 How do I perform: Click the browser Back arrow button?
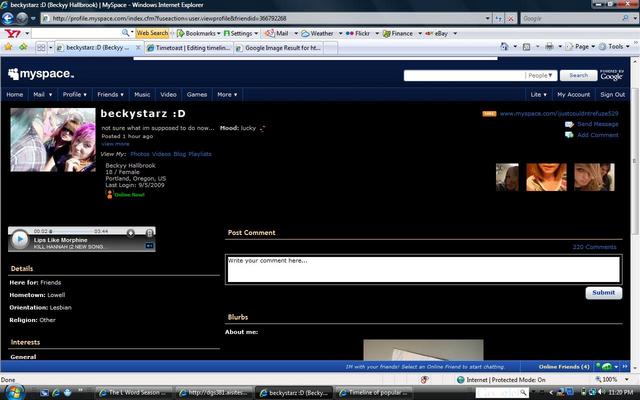point(8,18)
